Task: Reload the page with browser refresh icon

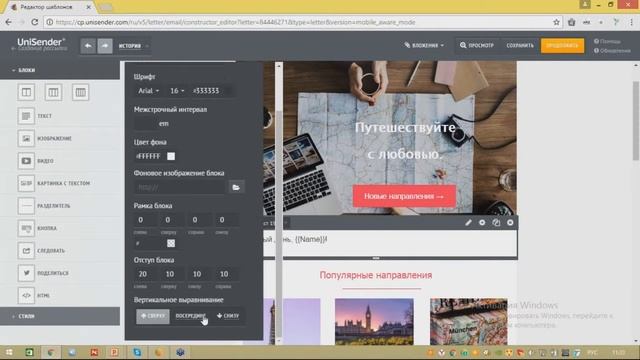Action: [x=35, y=22]
